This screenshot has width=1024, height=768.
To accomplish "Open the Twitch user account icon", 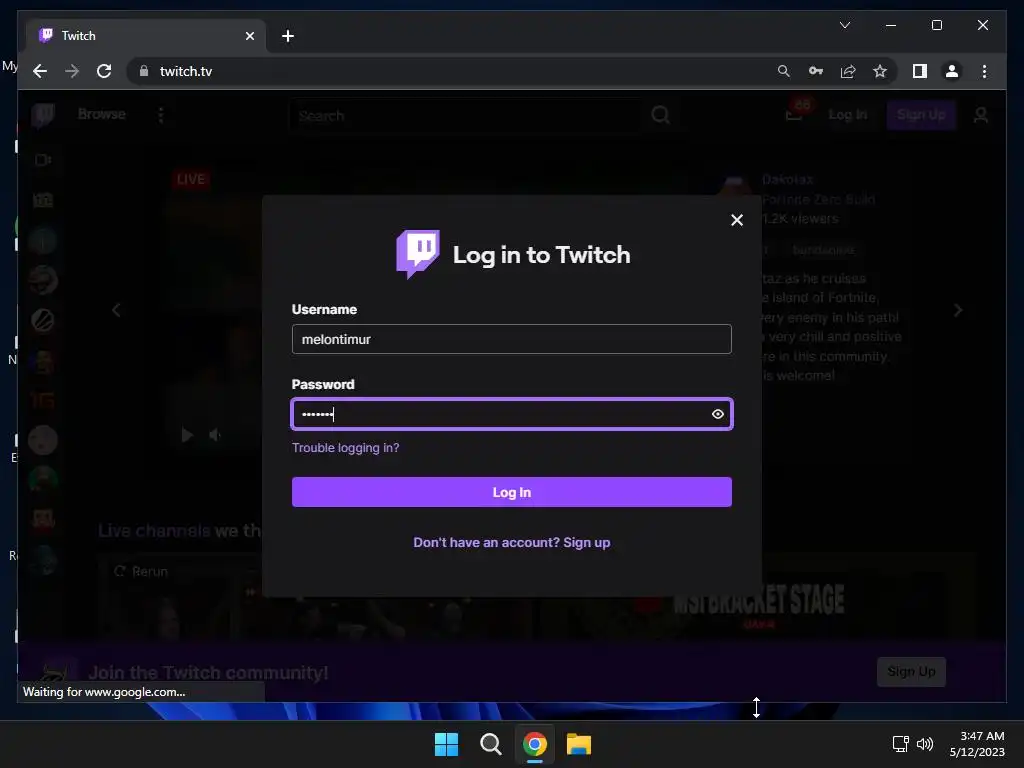I will [980, 115].
